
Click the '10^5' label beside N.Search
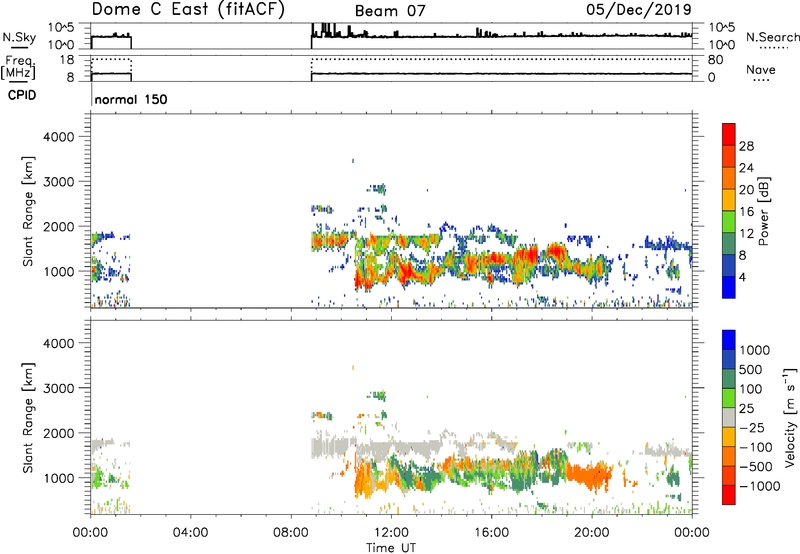[x=721, y=27]
